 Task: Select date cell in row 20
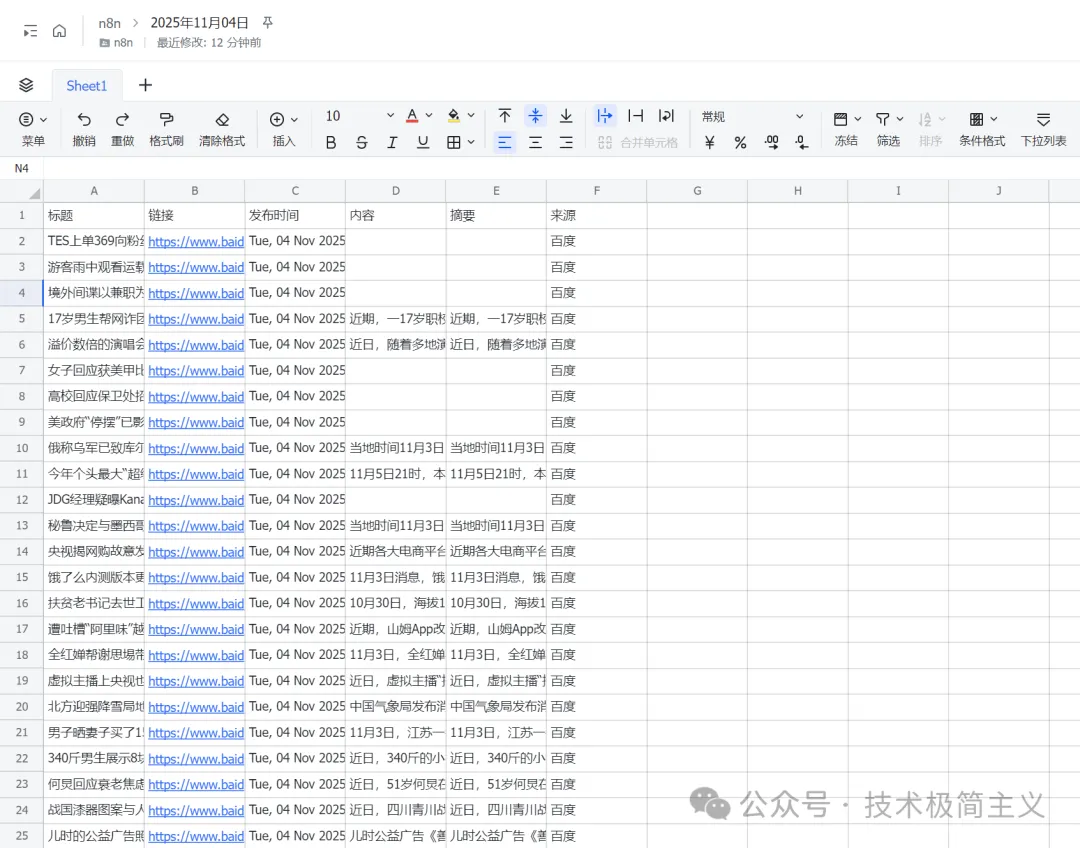pyautogui.click(x=295, y=707)
